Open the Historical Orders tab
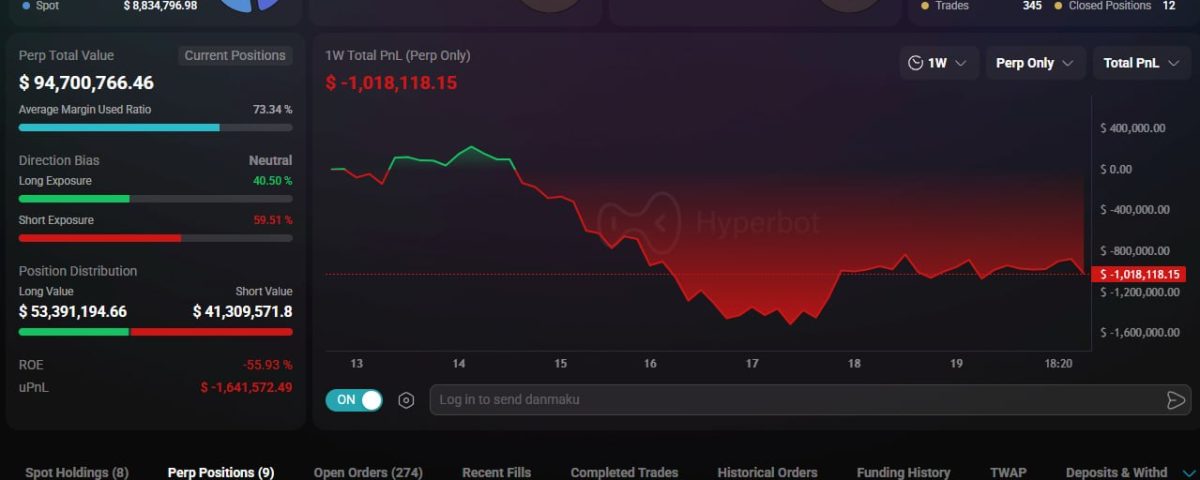Screen dimensions: 1200x480 pyautogui.click(x=767, y=472)
